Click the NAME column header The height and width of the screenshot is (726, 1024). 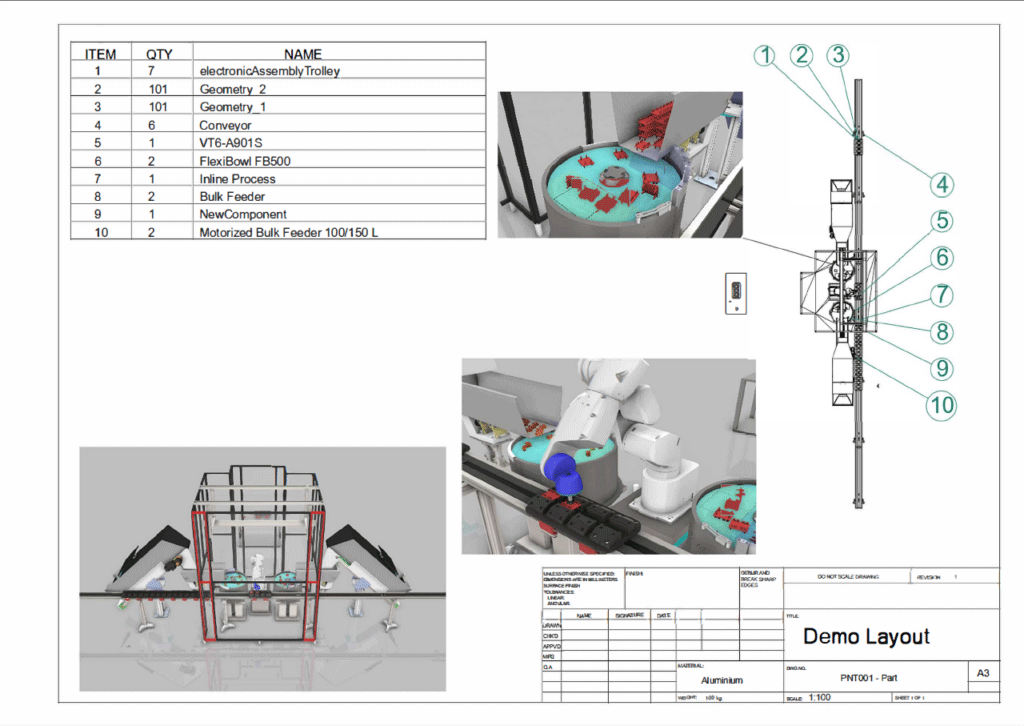pos(303,54)
